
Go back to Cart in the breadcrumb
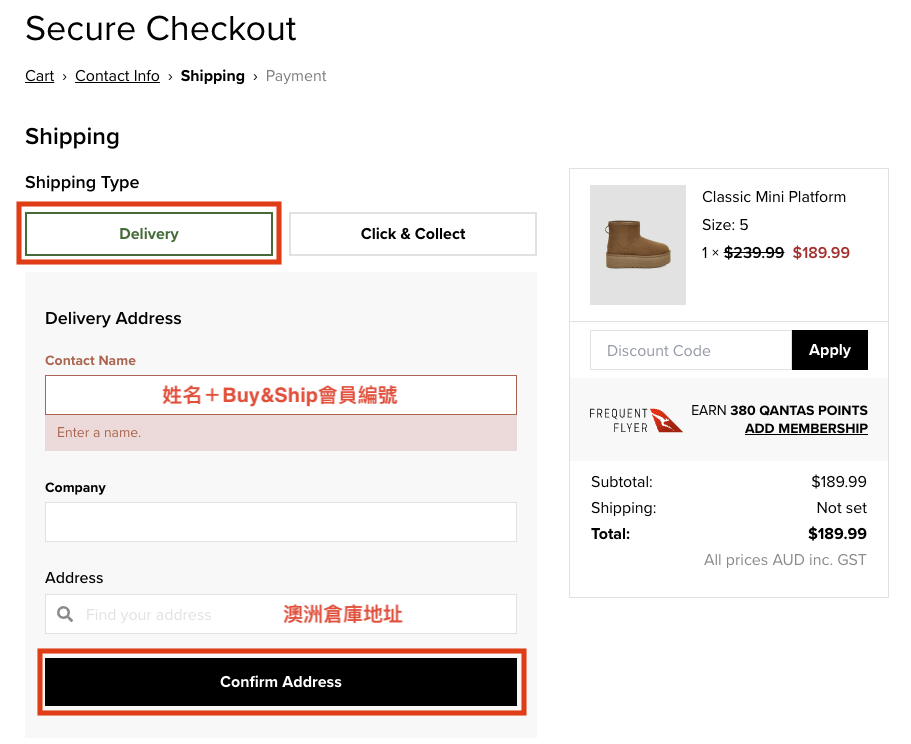40,76
